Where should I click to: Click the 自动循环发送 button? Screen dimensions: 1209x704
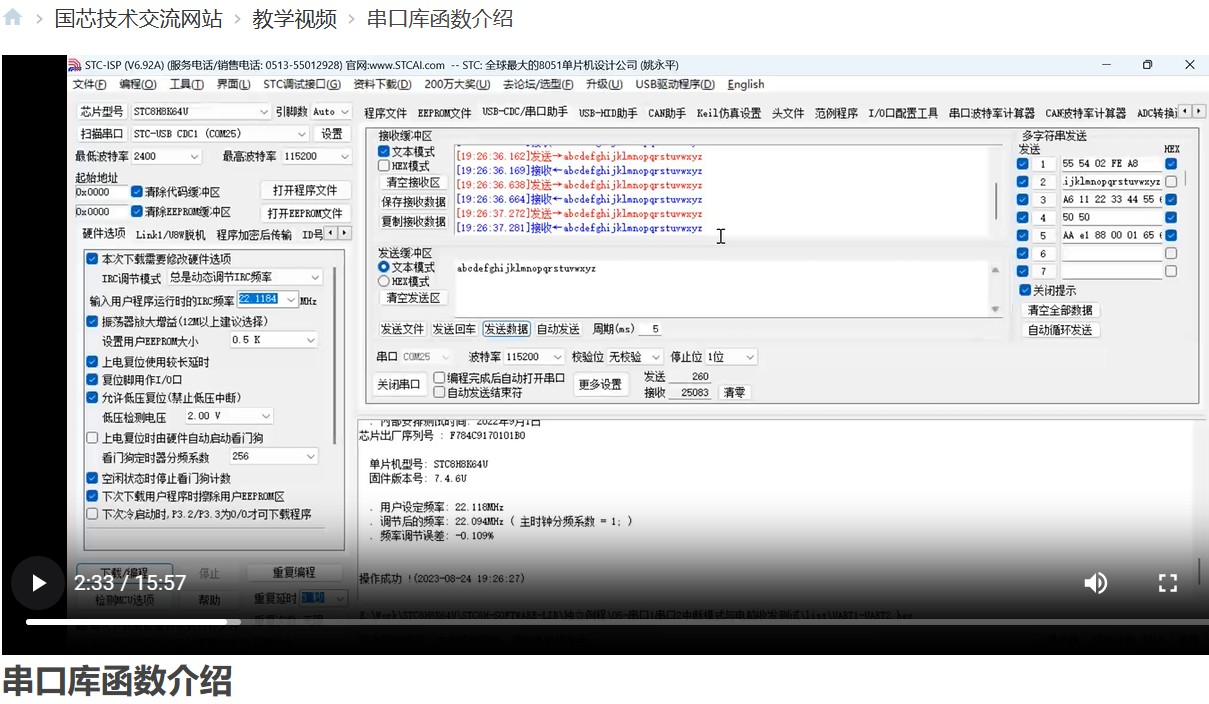coord(1060,330)
